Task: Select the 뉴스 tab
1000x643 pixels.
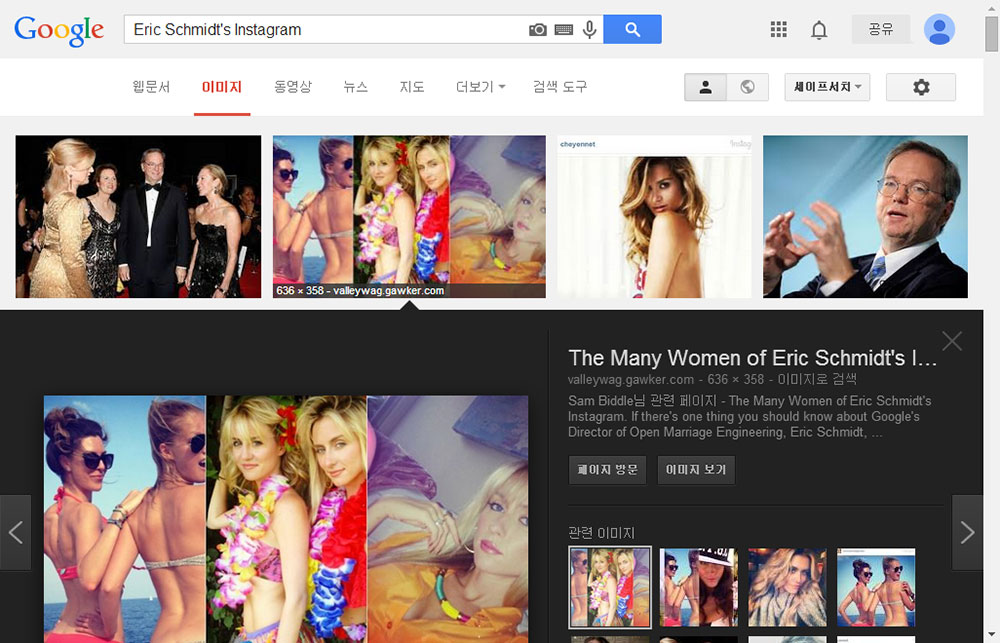Action: tap(355, 87)
